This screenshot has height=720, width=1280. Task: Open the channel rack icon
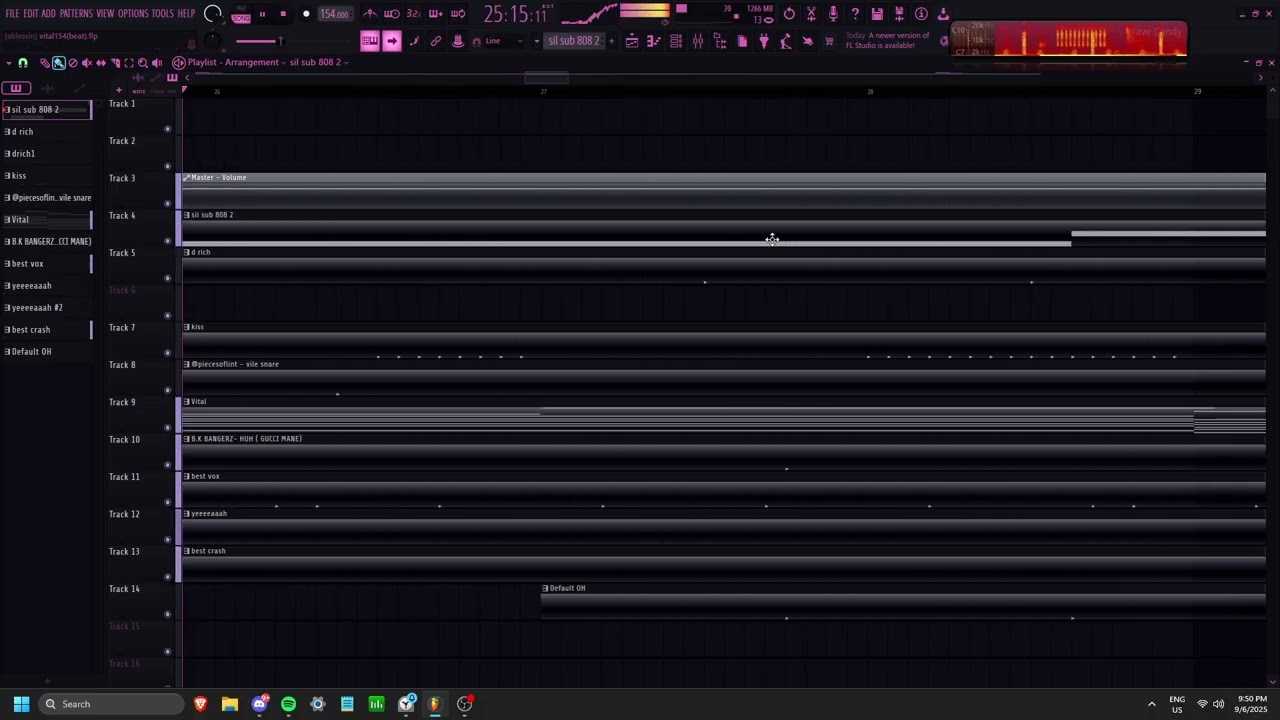pyautogui.click(x=676, y=41)
